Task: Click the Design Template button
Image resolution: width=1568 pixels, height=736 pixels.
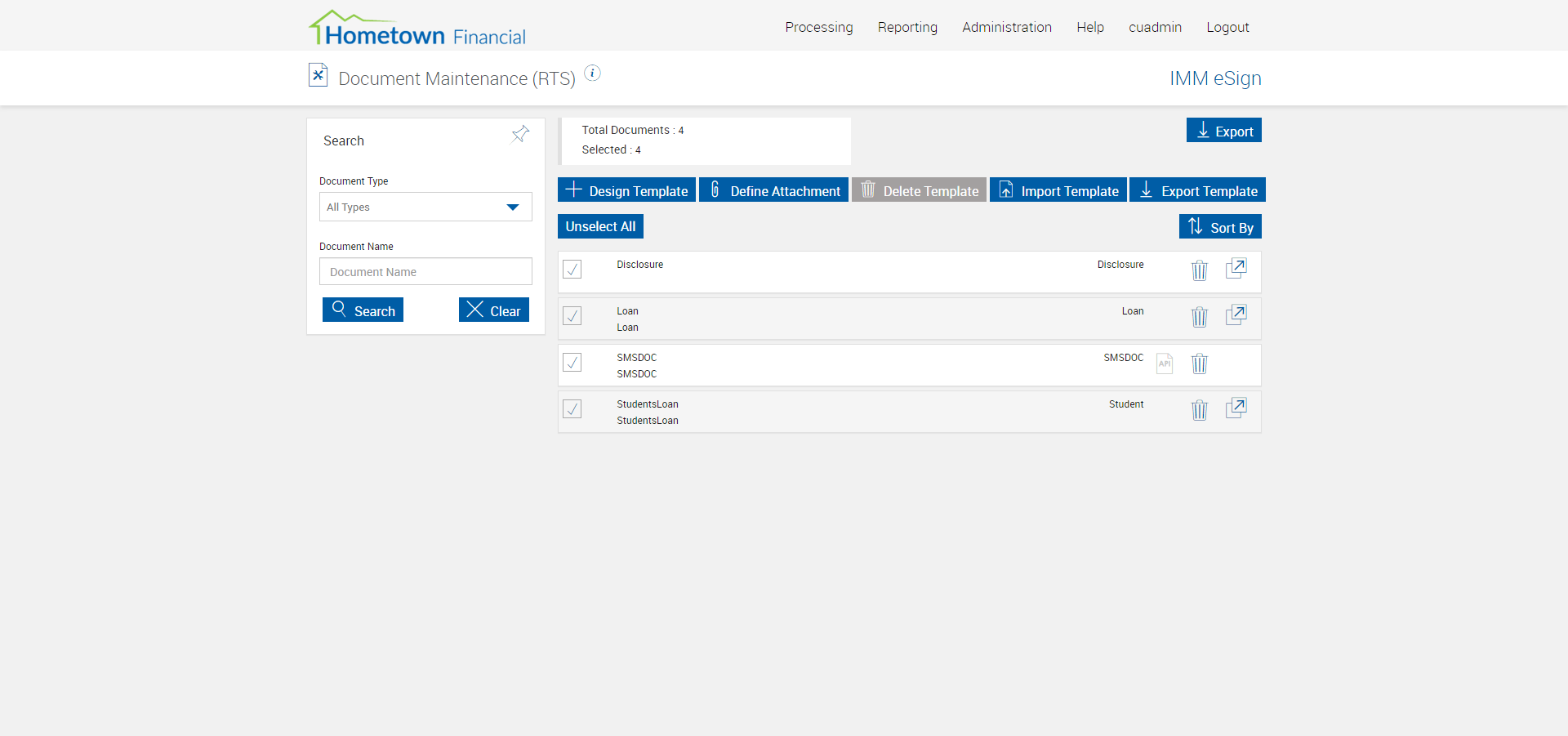Action: click(x=626, y=190)
